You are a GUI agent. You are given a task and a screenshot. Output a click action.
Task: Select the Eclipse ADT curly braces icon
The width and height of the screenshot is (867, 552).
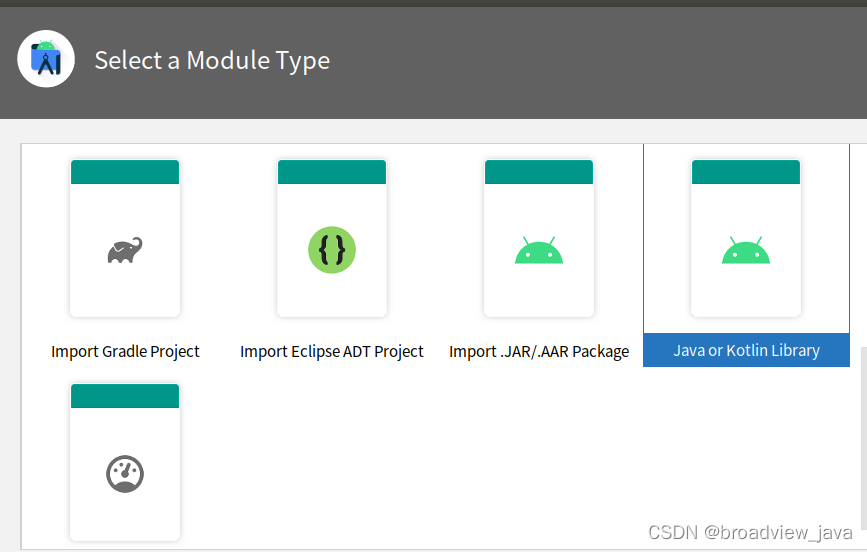click(x=332, y=250)
